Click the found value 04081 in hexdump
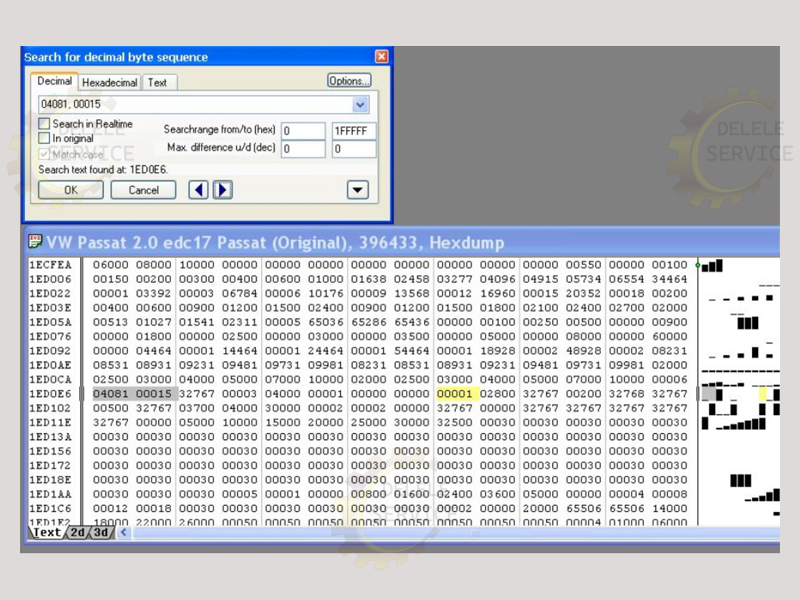 (x=110, y=395)
